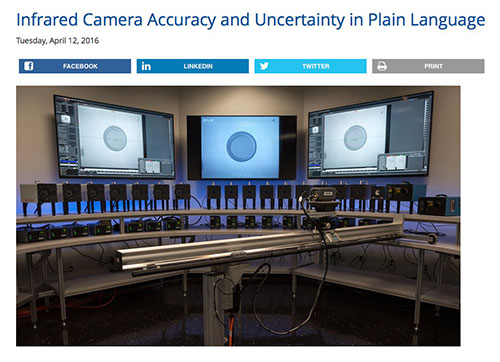
Task: Click the teal blackbody unit at far right
Action: (439, 206)
